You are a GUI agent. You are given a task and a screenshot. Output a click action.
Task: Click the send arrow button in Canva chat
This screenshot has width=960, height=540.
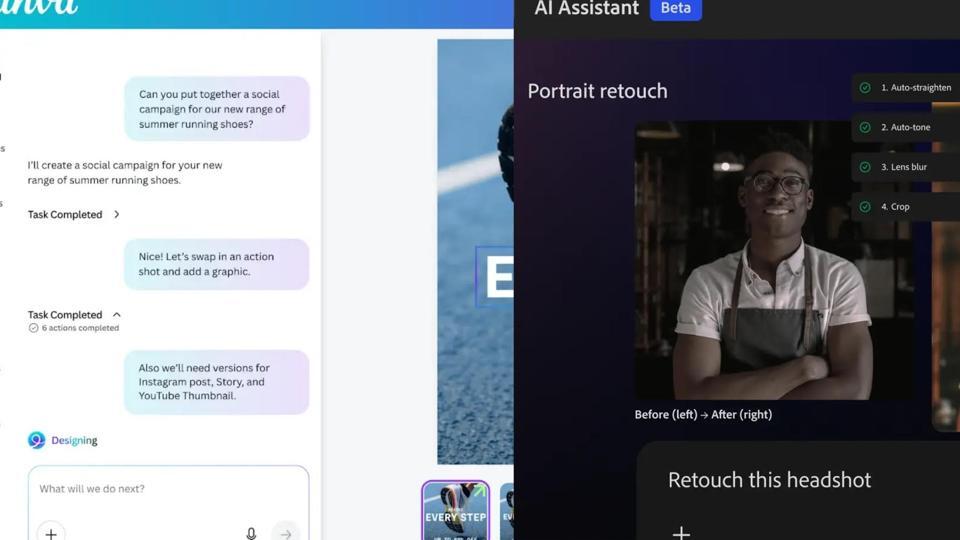pos(286,533)
